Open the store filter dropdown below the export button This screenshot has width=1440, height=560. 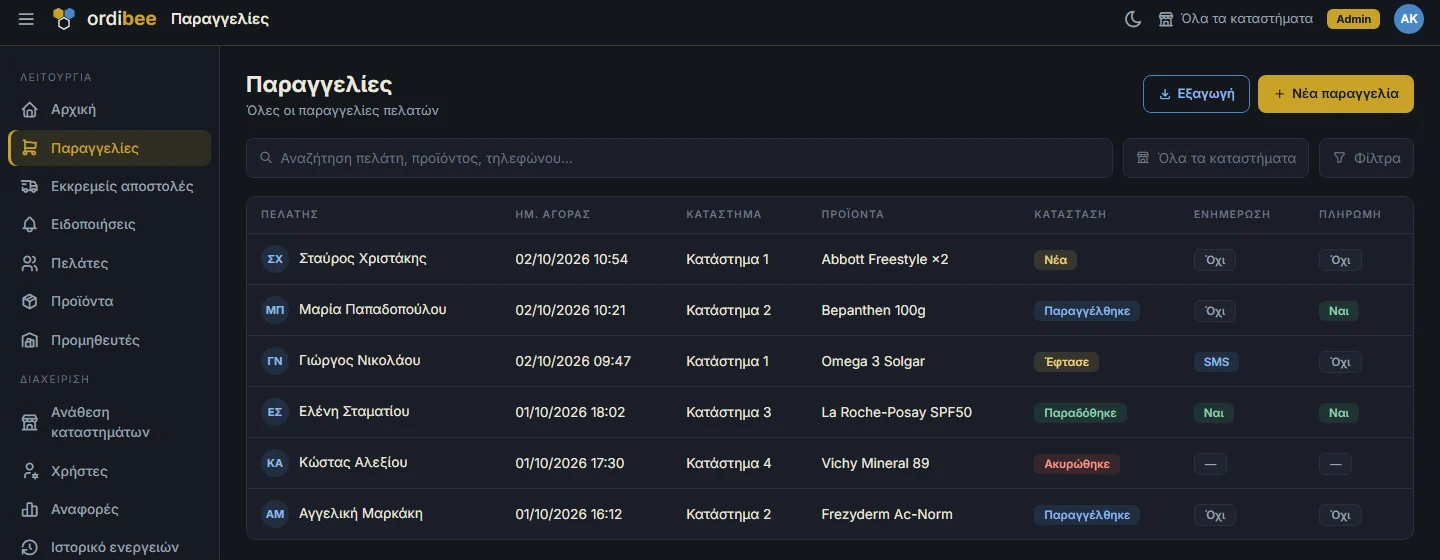(x=1216, y=158)
